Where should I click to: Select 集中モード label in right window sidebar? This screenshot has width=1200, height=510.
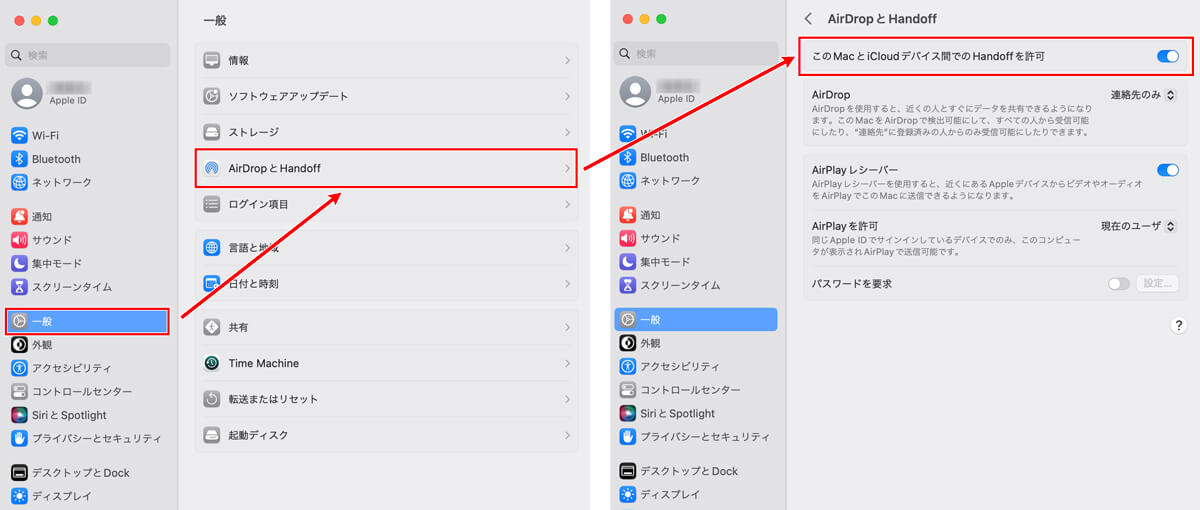665,262
